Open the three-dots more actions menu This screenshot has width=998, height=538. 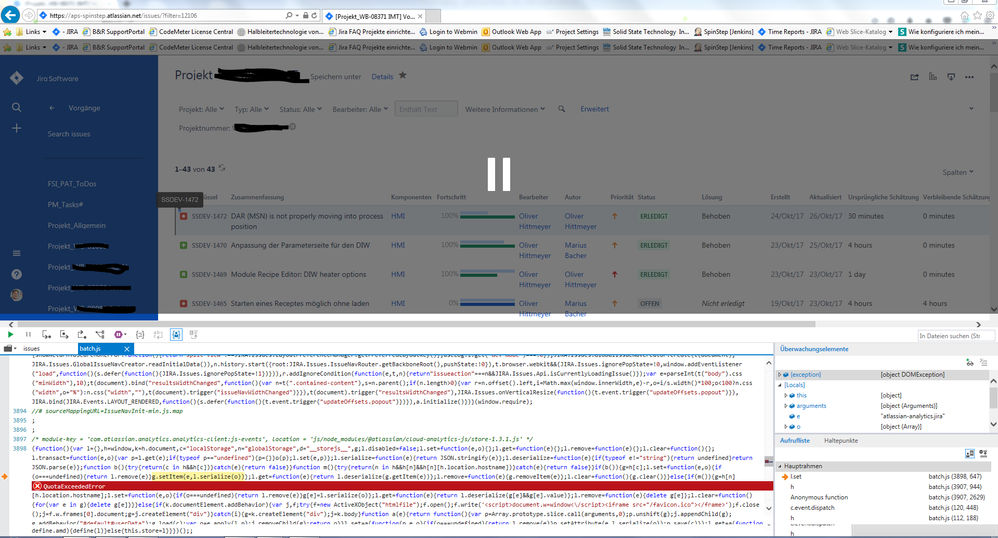click(x=969, y=77)
